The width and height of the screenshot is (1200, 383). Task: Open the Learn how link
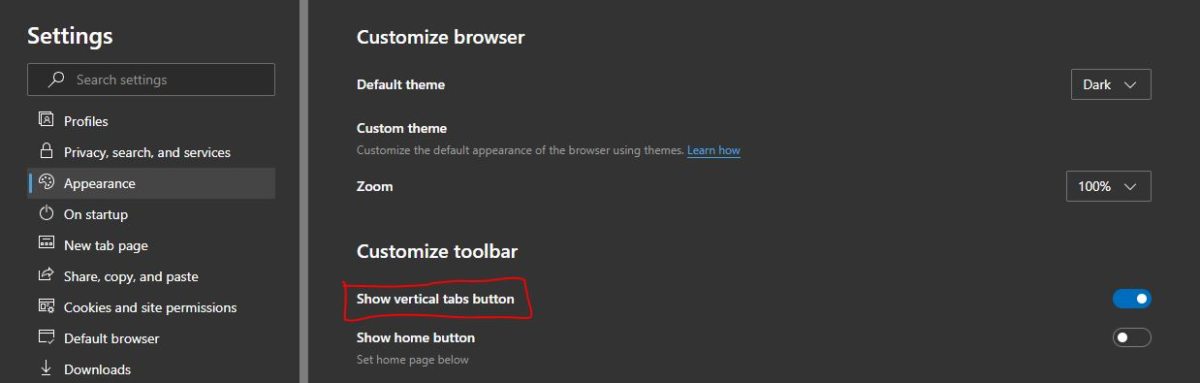coord(713,150)
